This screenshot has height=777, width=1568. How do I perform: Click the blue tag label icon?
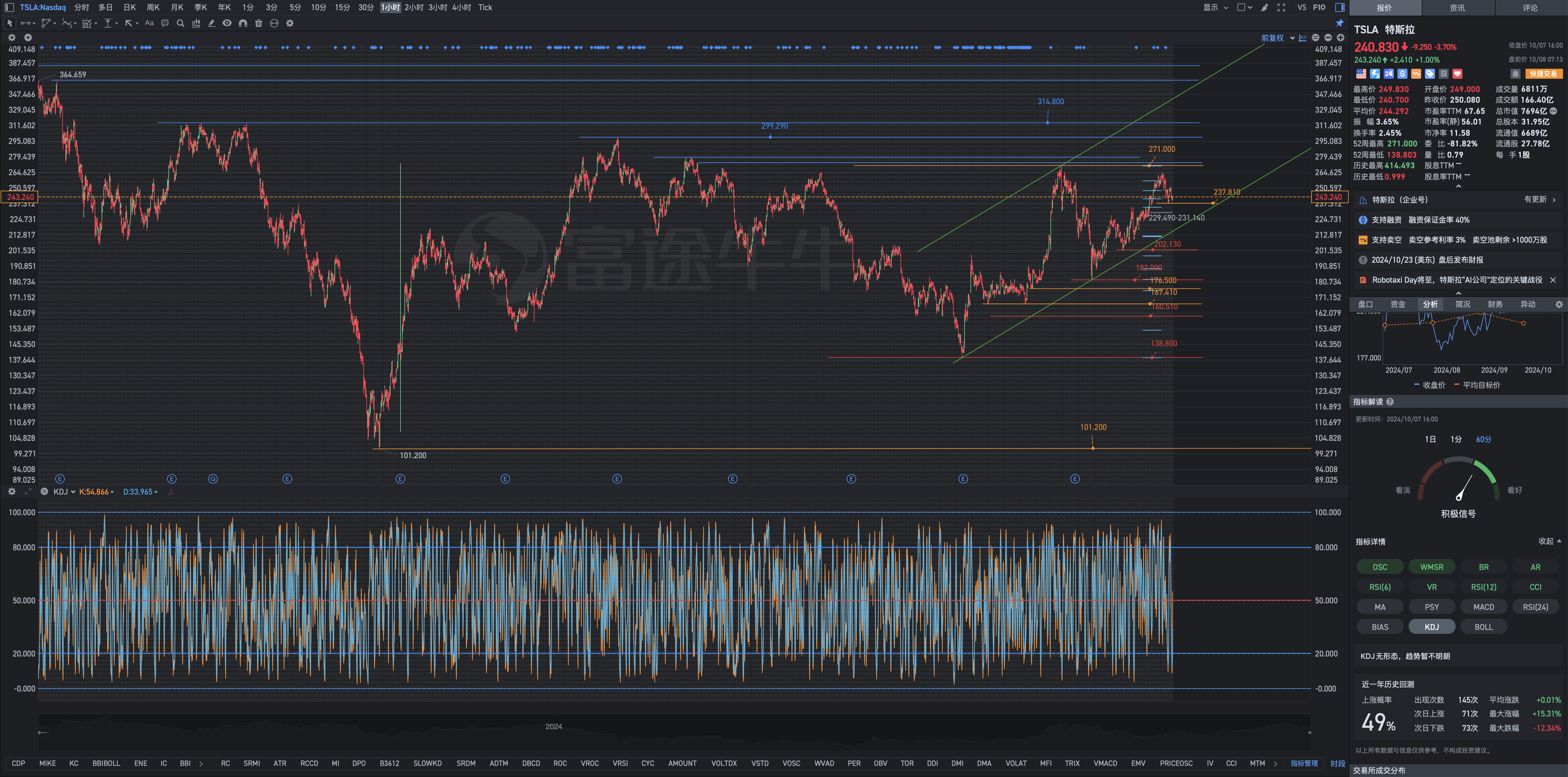pyautogui.click(x=1430, y=74)
